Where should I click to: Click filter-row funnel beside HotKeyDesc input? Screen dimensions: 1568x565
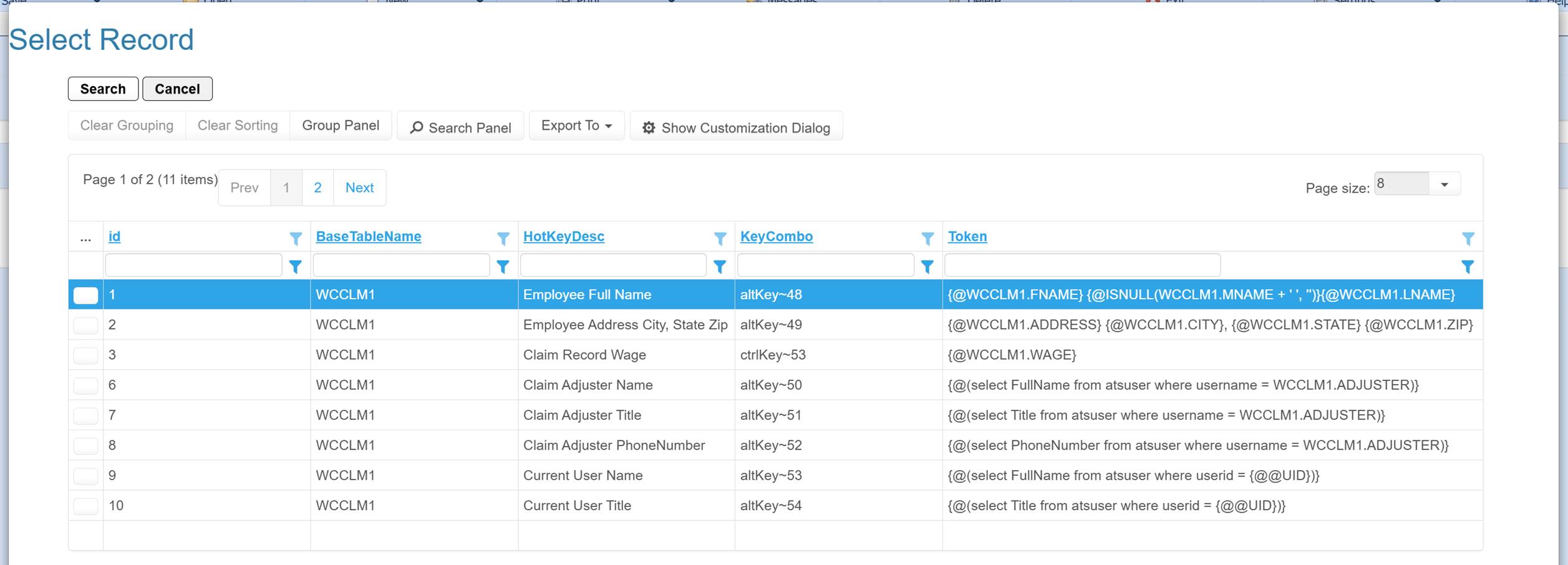point(720,267)
